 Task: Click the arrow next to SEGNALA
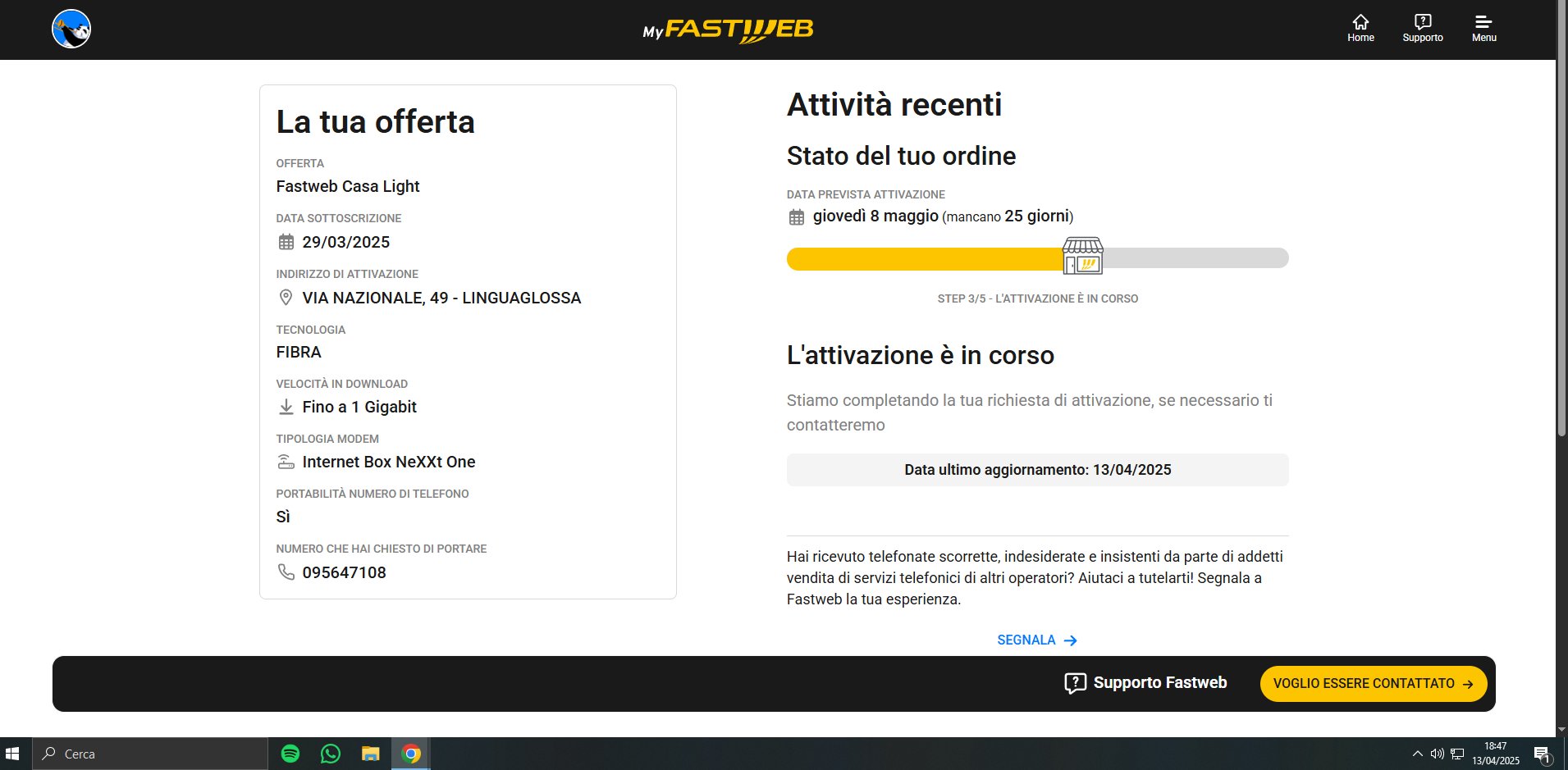click(x=1070, y=640)
